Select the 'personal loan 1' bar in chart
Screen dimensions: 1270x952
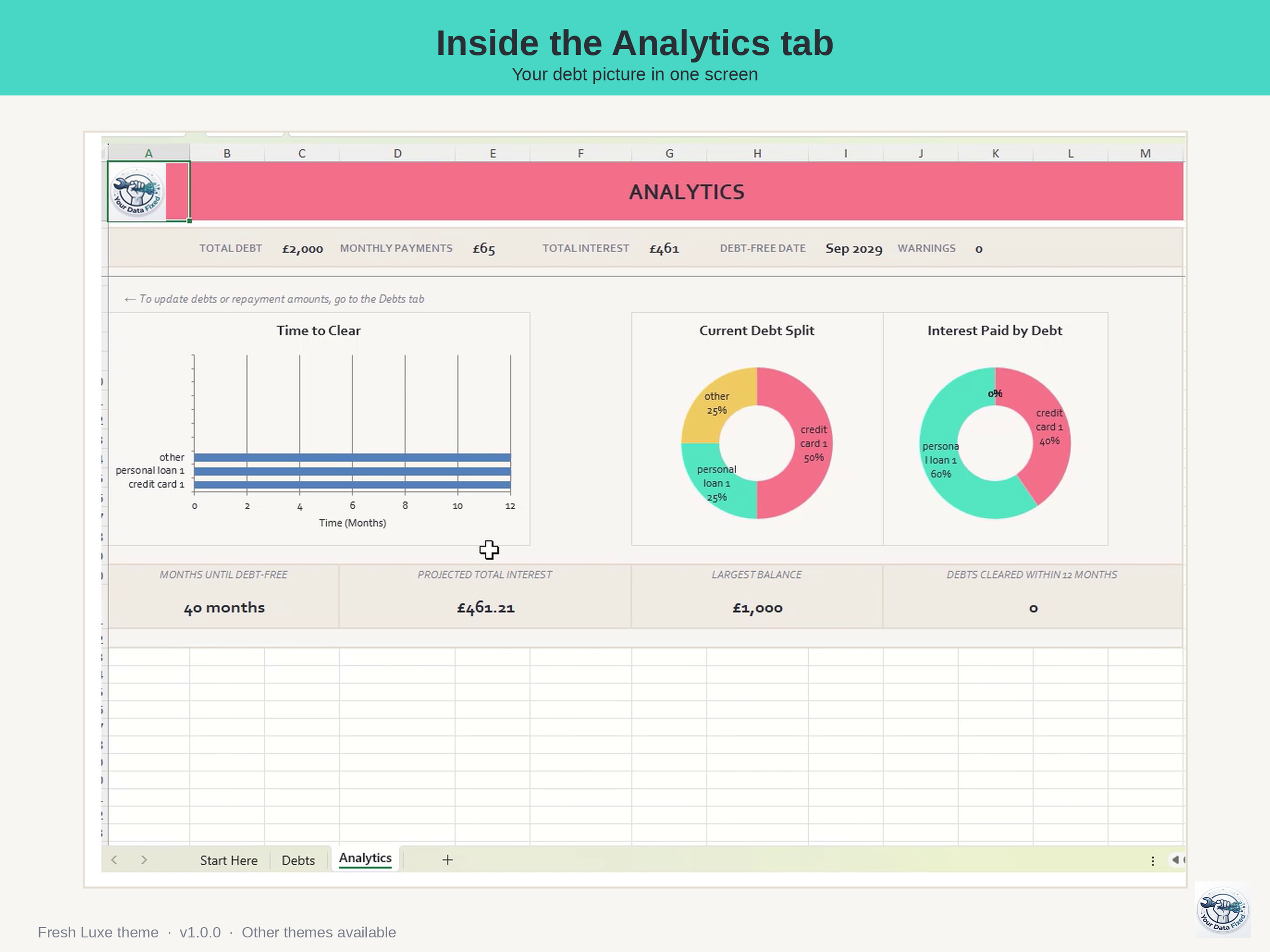pyautogui.click(x=352, y=471)
